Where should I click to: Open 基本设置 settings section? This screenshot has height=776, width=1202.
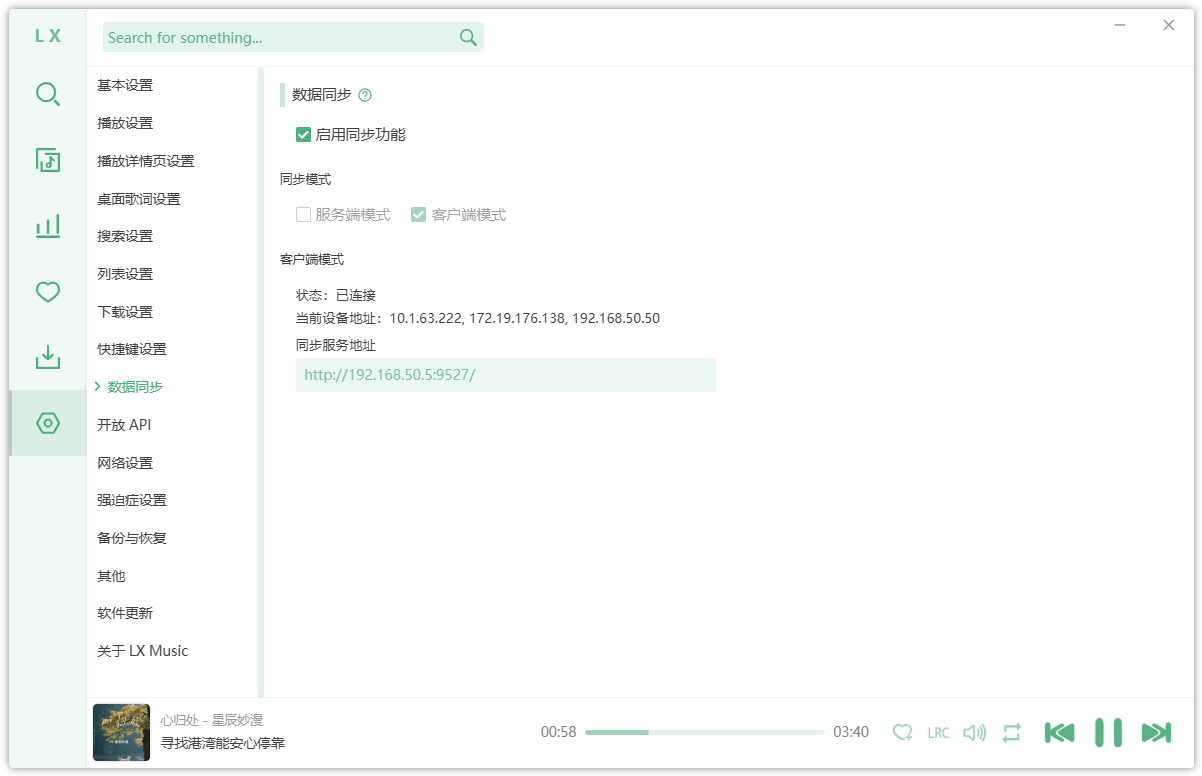coord(125,85)
